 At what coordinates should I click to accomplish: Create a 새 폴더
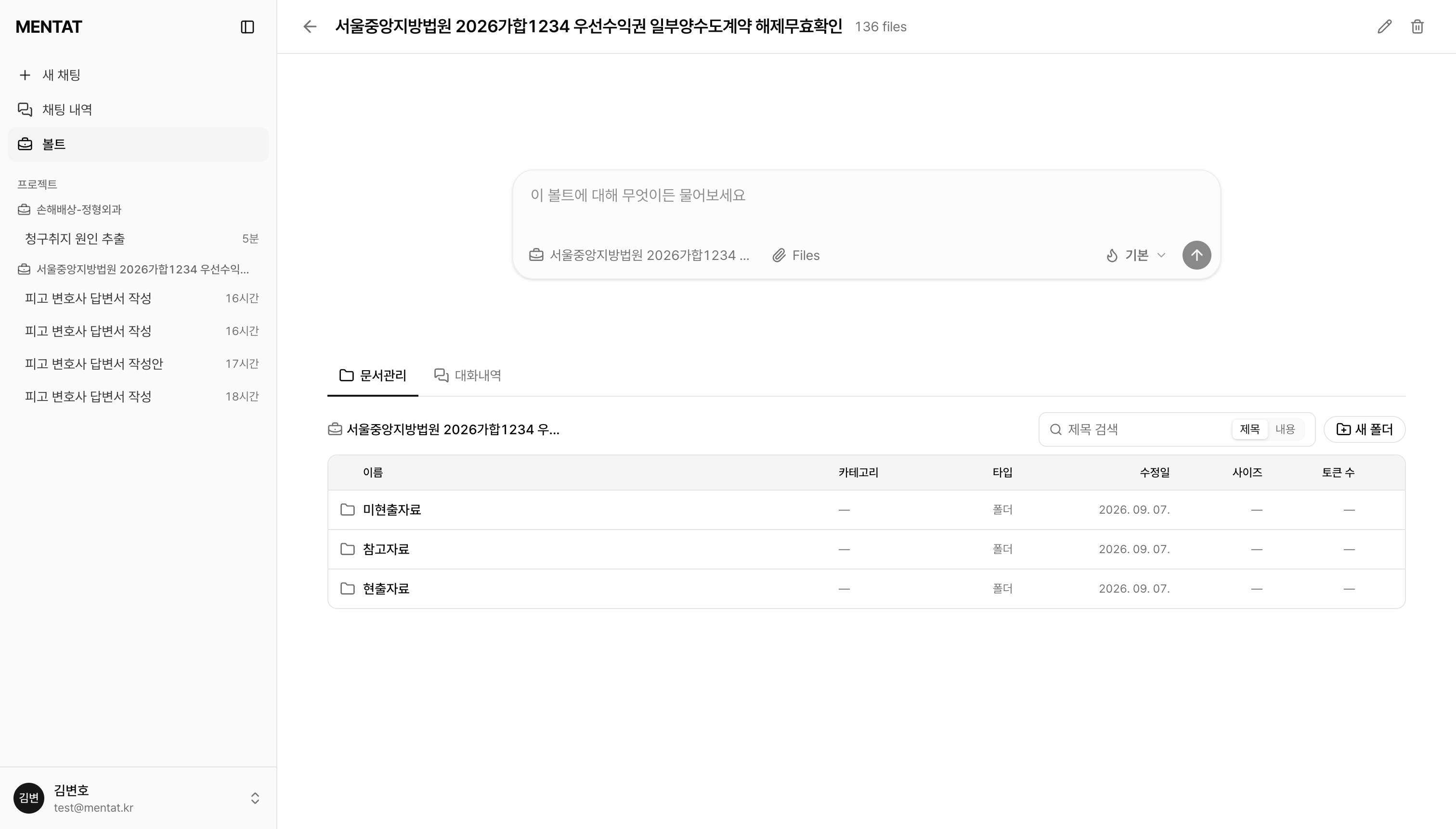point(1365,429)
